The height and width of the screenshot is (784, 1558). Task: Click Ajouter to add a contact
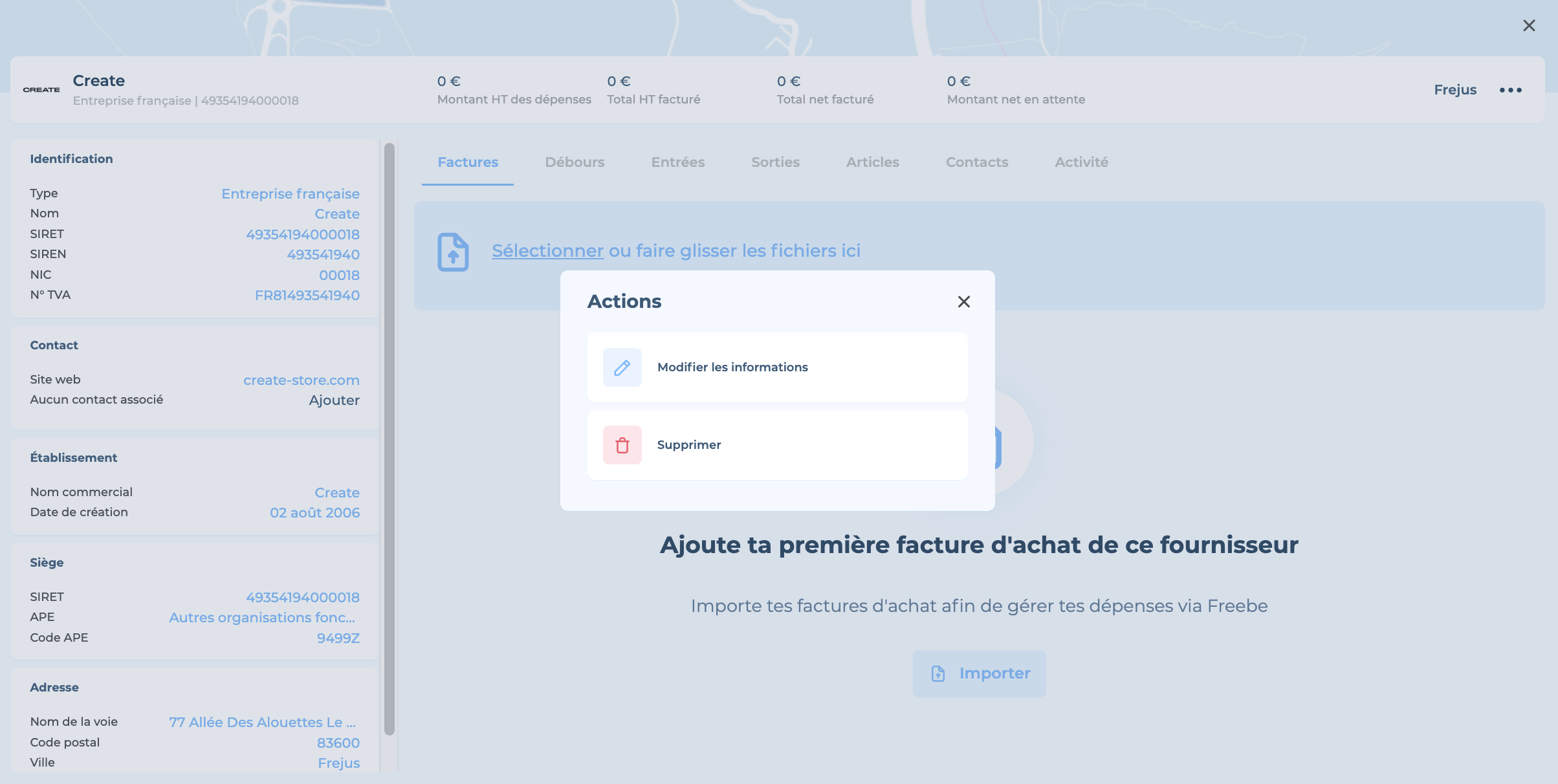(334, 400)
